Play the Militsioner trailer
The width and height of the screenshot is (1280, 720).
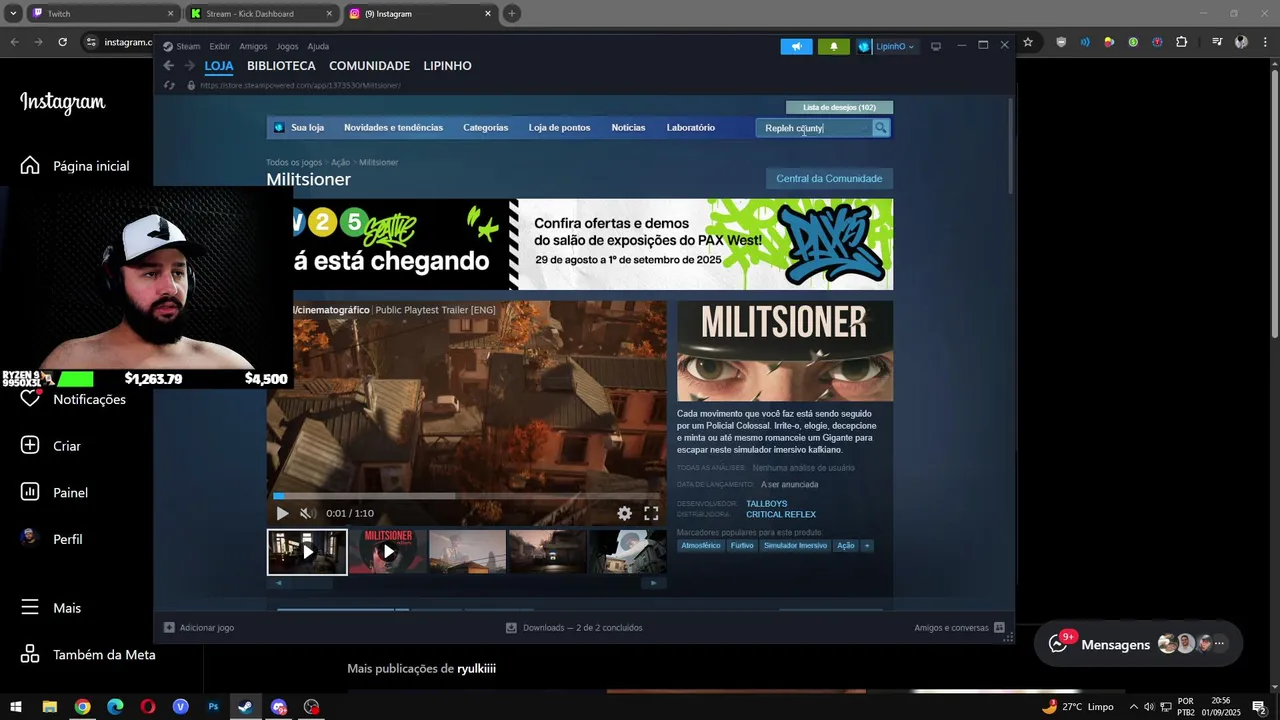[x=282, y=513]
